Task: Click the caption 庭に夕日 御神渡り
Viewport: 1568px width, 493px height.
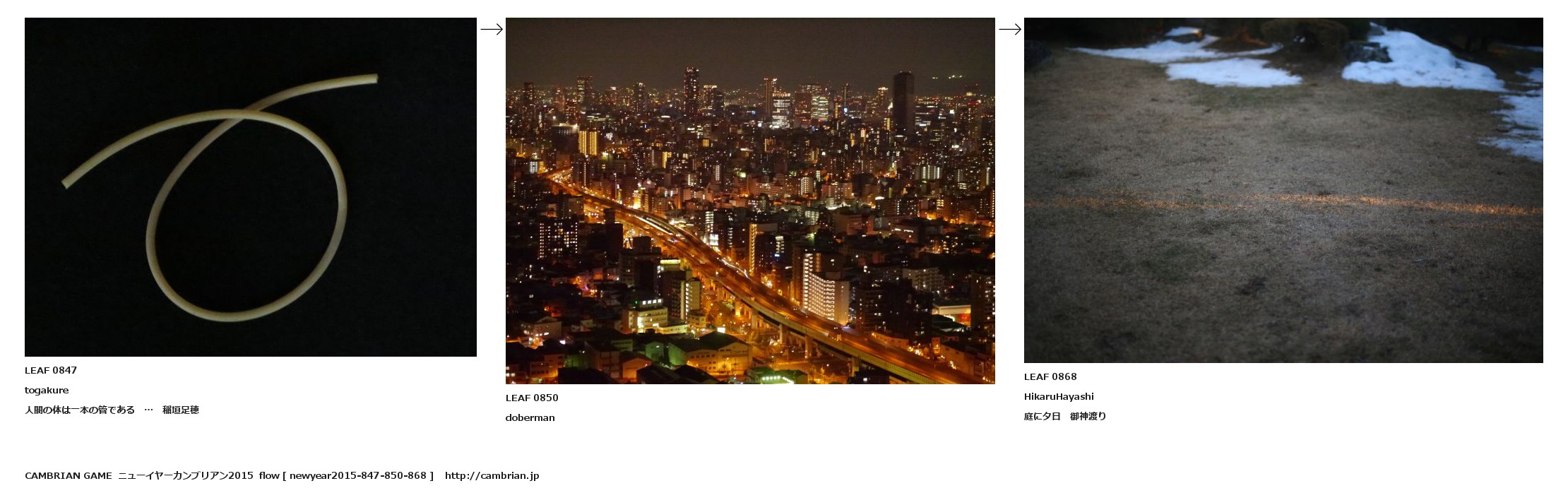Action: (1065, 416)
